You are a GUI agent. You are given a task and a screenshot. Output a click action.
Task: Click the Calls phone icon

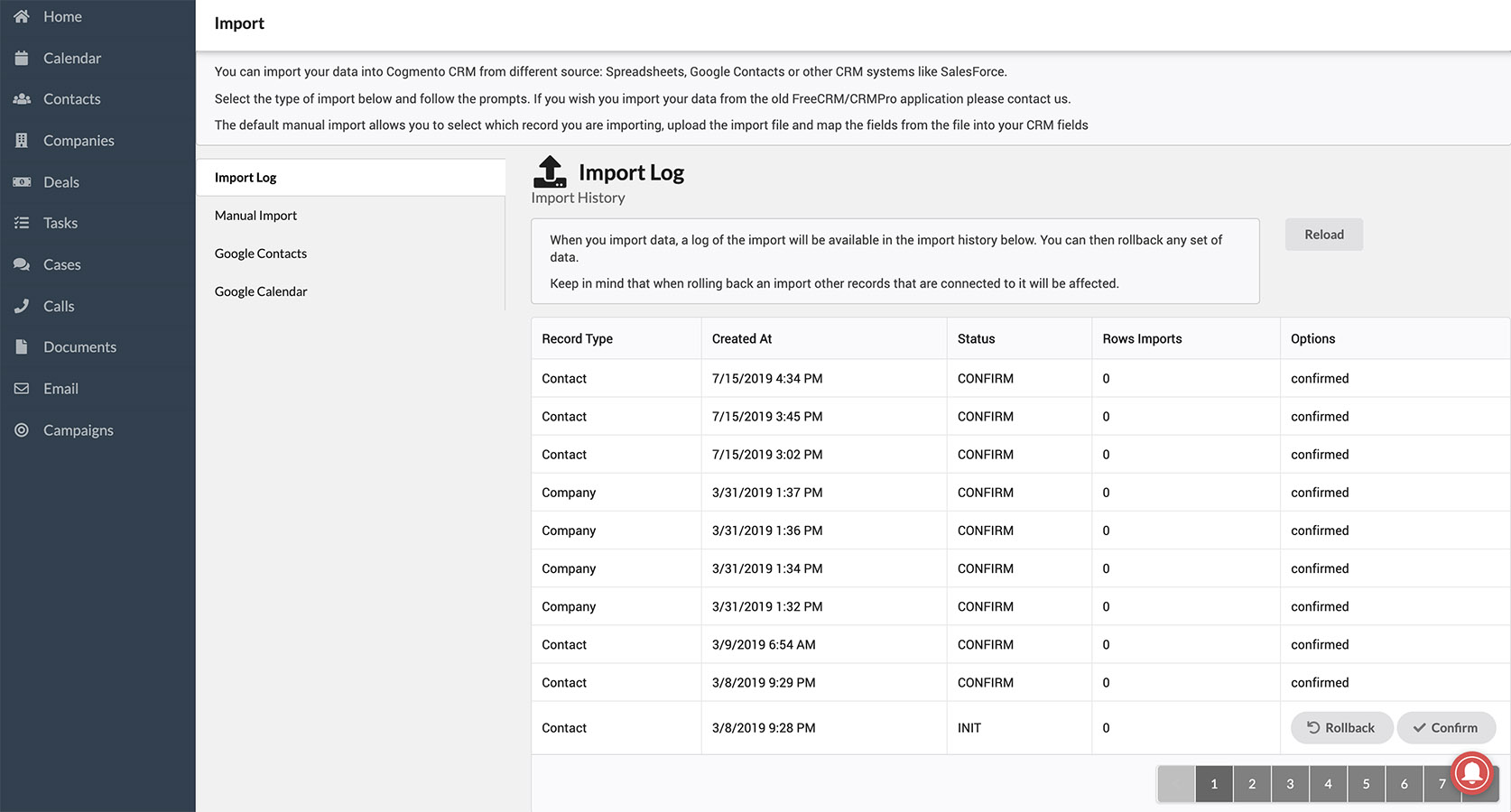click(22, 306)
